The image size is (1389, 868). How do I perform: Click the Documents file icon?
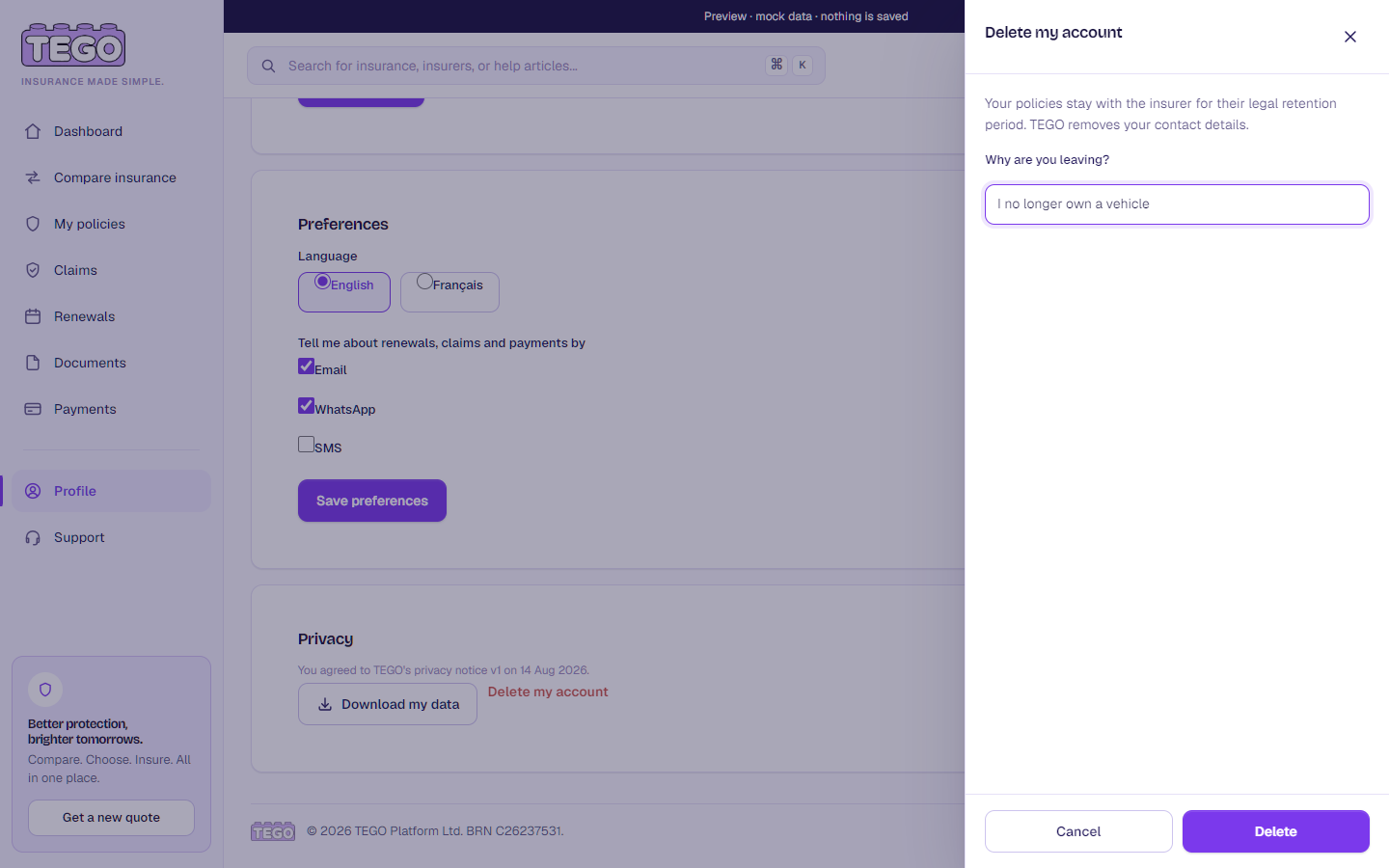point(33,363)
